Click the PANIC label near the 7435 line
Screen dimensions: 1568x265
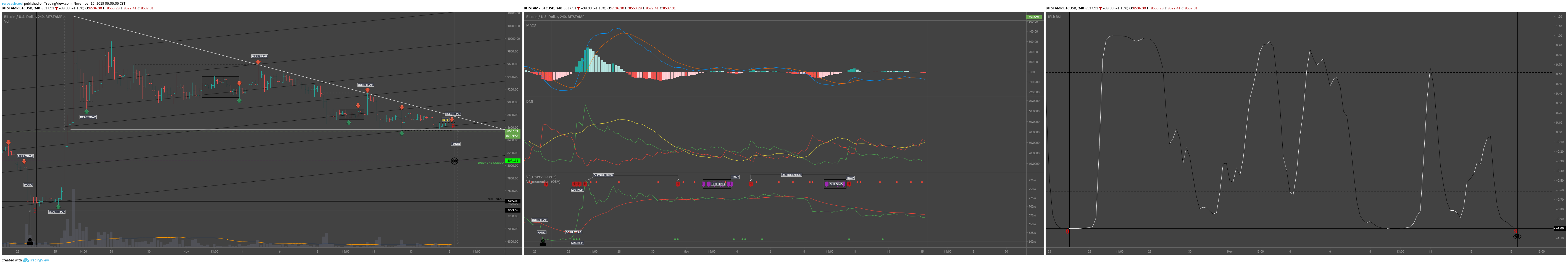pyautogui.click(x=28, y=184)
